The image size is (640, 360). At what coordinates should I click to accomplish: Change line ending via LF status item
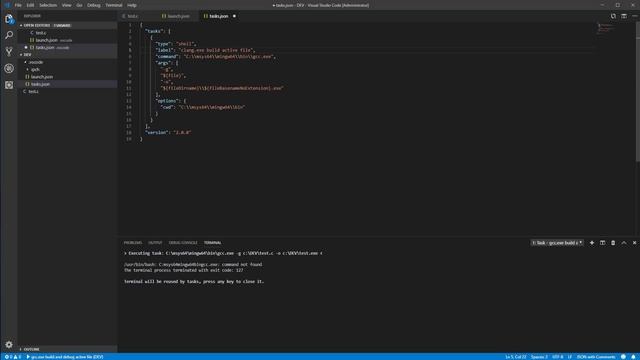coord(570,357)
